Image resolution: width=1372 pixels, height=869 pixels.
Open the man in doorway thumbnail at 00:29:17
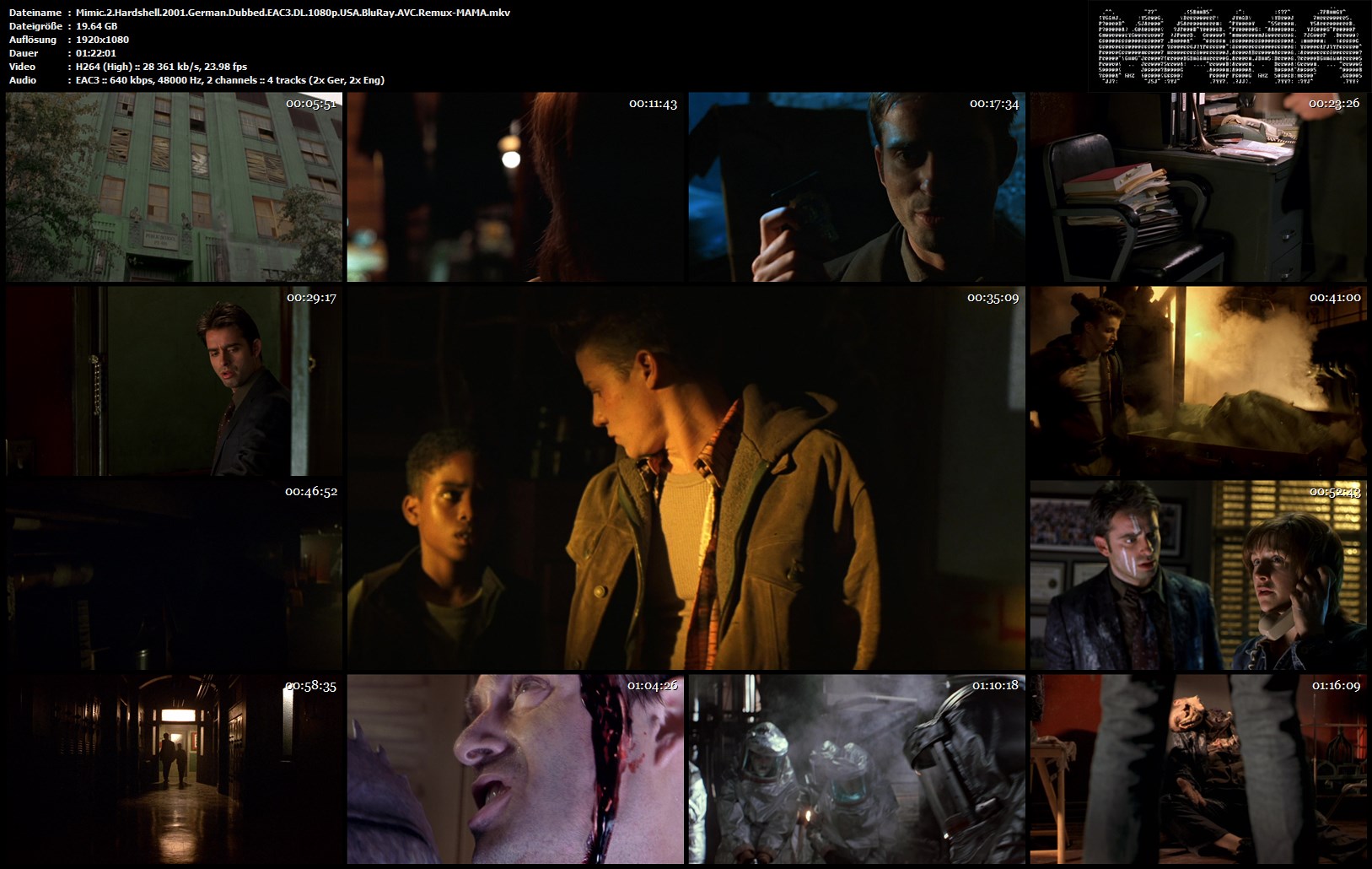175,381
